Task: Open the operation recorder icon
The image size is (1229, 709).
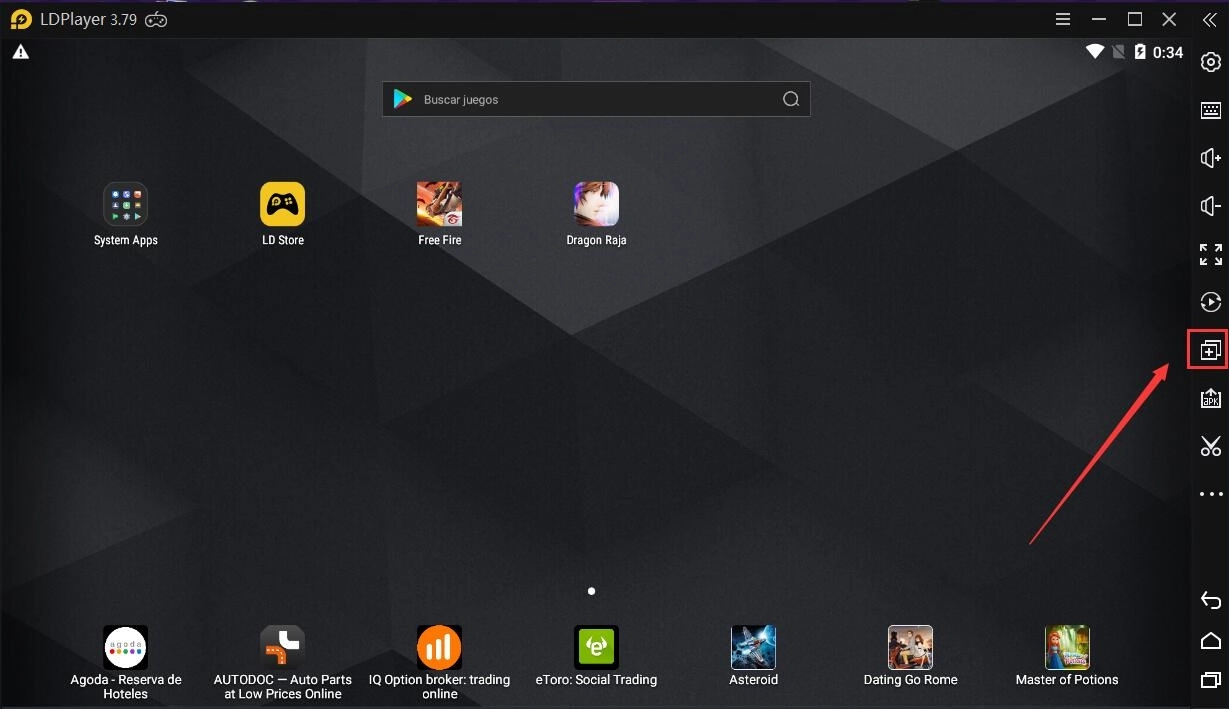Action: point(1210,302)
